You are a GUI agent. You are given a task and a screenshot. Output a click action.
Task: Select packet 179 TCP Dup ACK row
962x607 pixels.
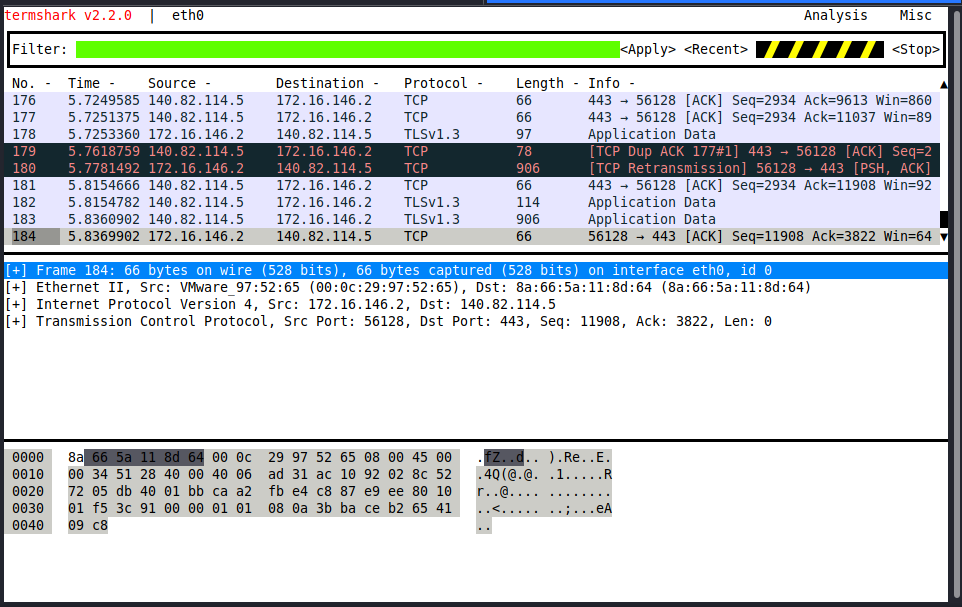pos(470,151)
